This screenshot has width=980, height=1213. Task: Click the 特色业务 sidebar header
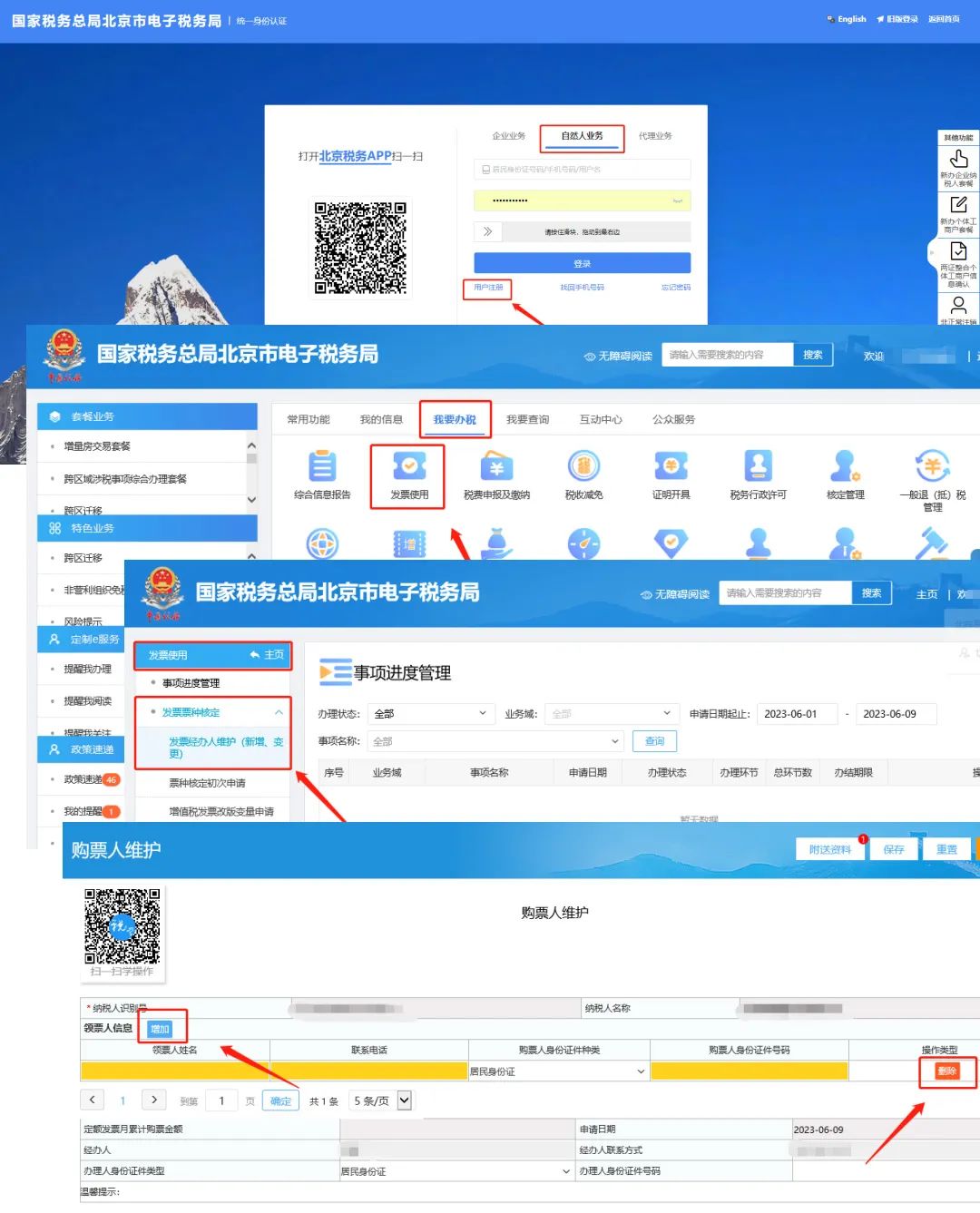tap(147, 528)
